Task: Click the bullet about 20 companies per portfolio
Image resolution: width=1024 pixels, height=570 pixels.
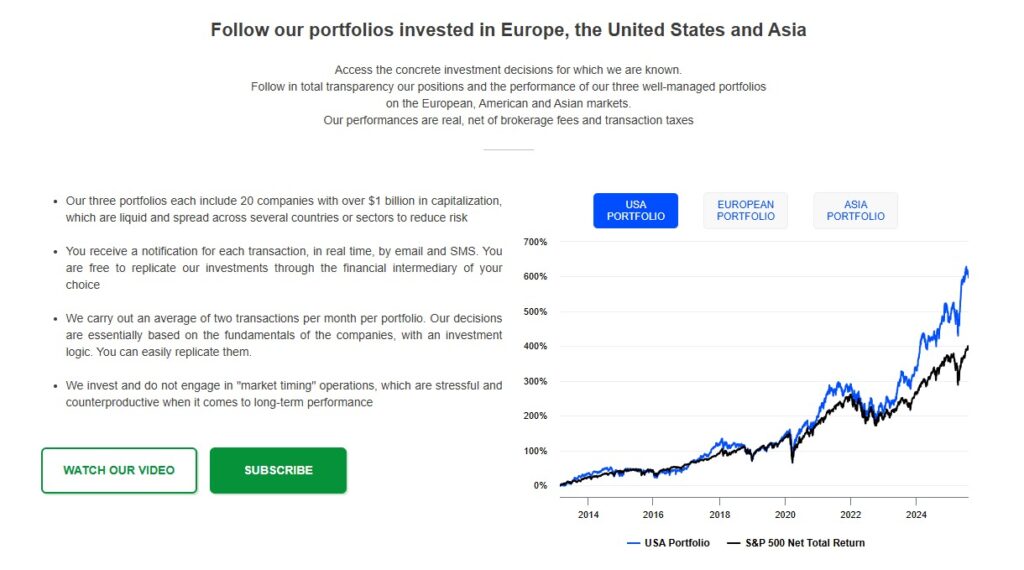Action: 283,209
